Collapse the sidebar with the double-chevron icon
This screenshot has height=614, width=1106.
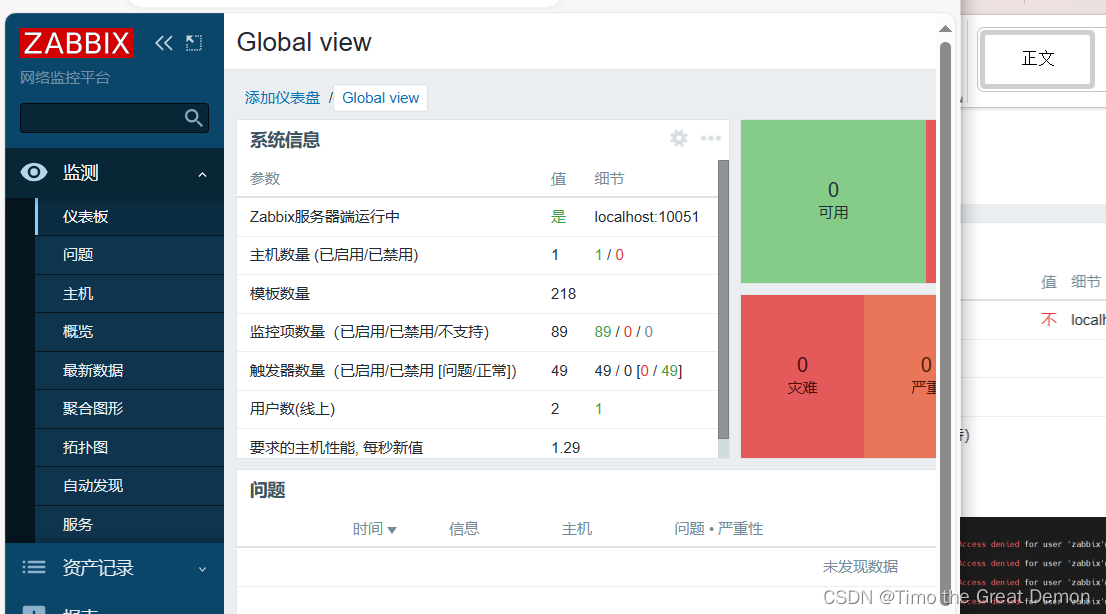point(163,42)
